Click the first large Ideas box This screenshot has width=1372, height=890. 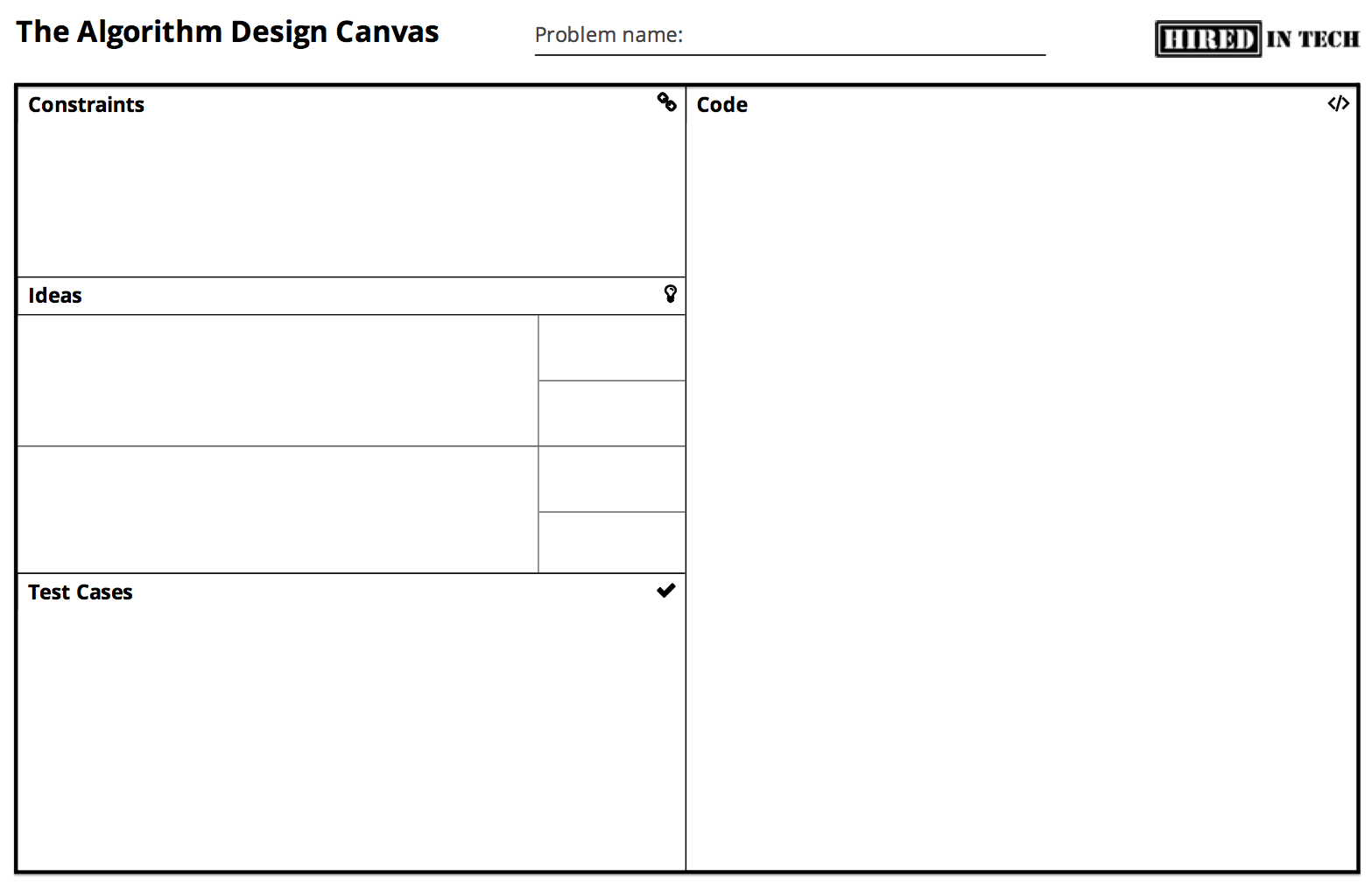(278, 381)
